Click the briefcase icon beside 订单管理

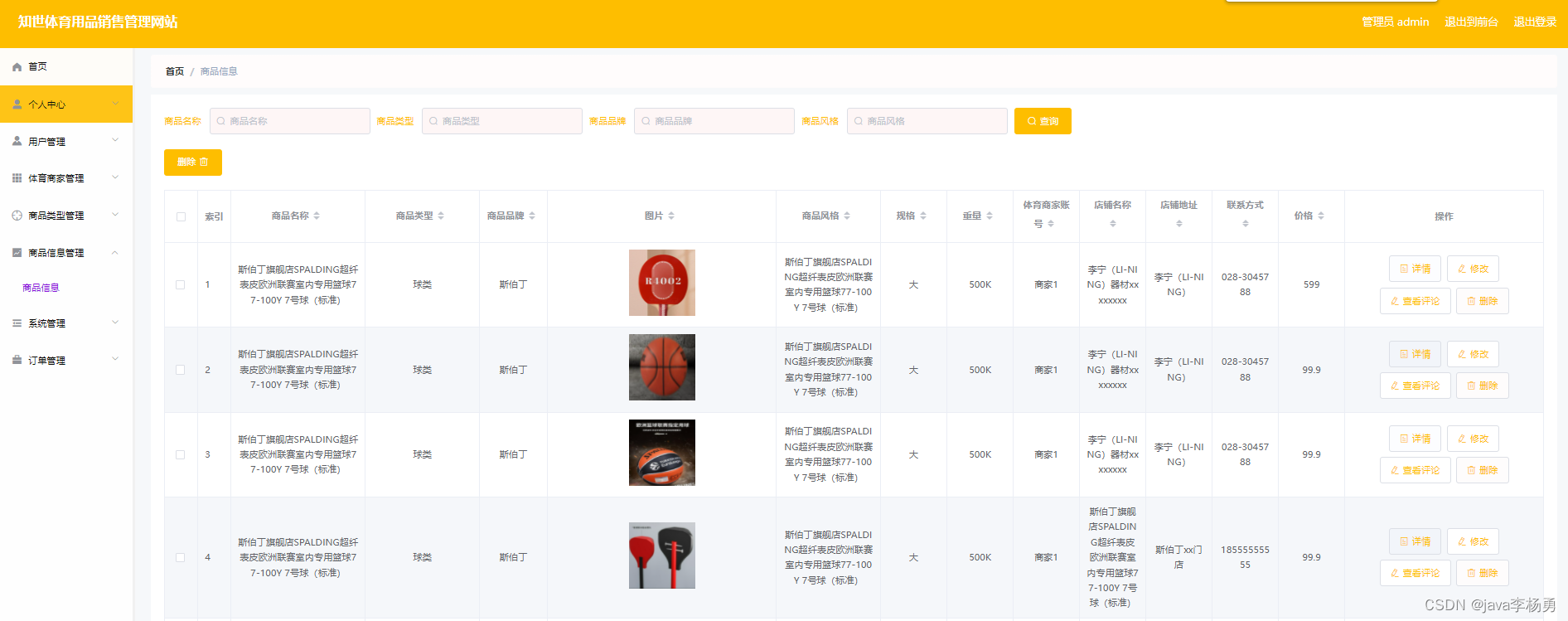tap(17, 361)
